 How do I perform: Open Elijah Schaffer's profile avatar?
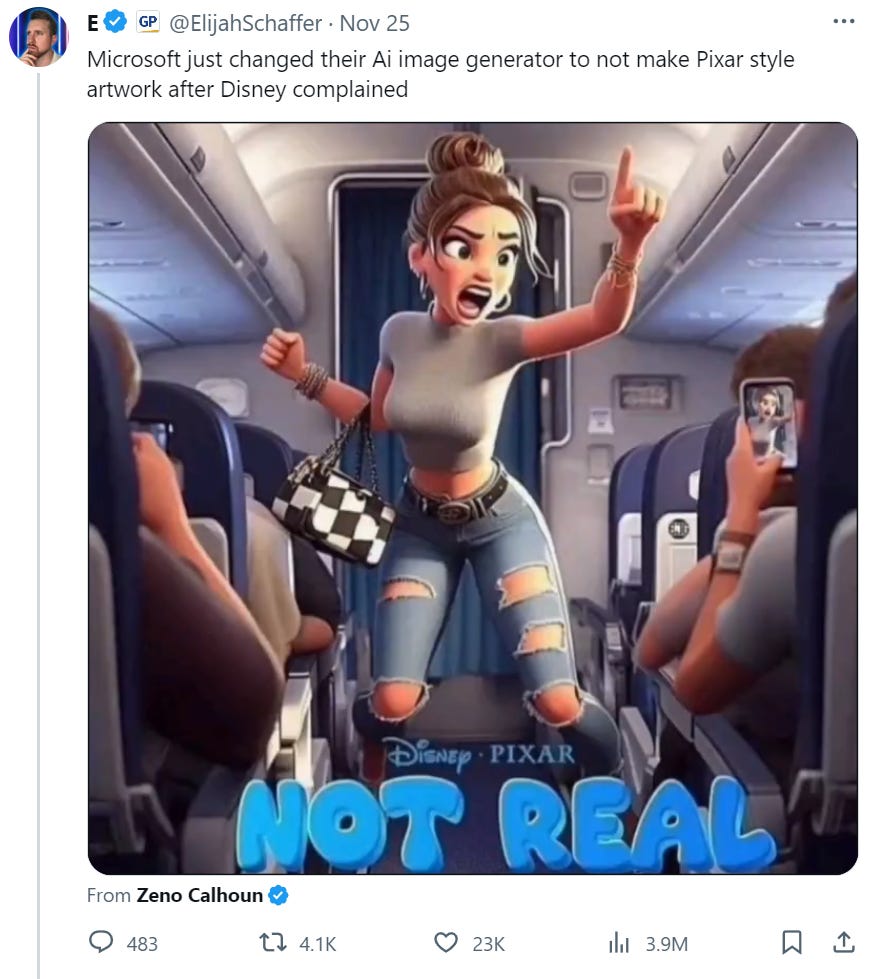(38, 37)
